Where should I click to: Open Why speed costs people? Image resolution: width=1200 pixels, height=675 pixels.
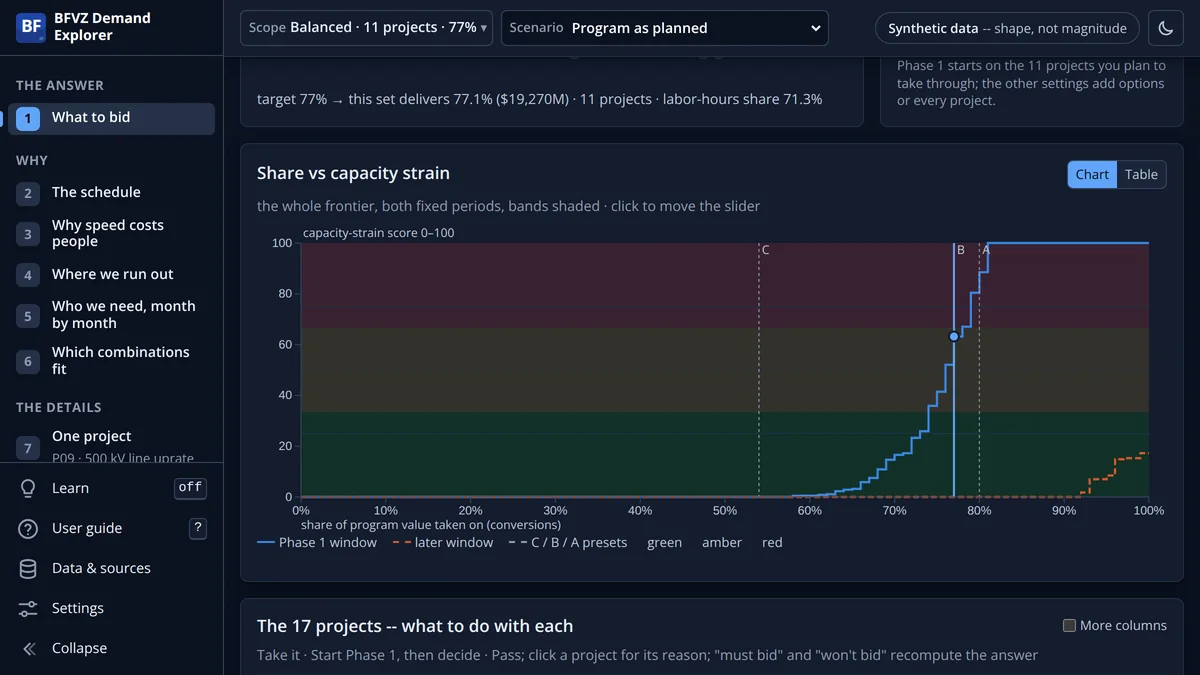coord(112,234)
